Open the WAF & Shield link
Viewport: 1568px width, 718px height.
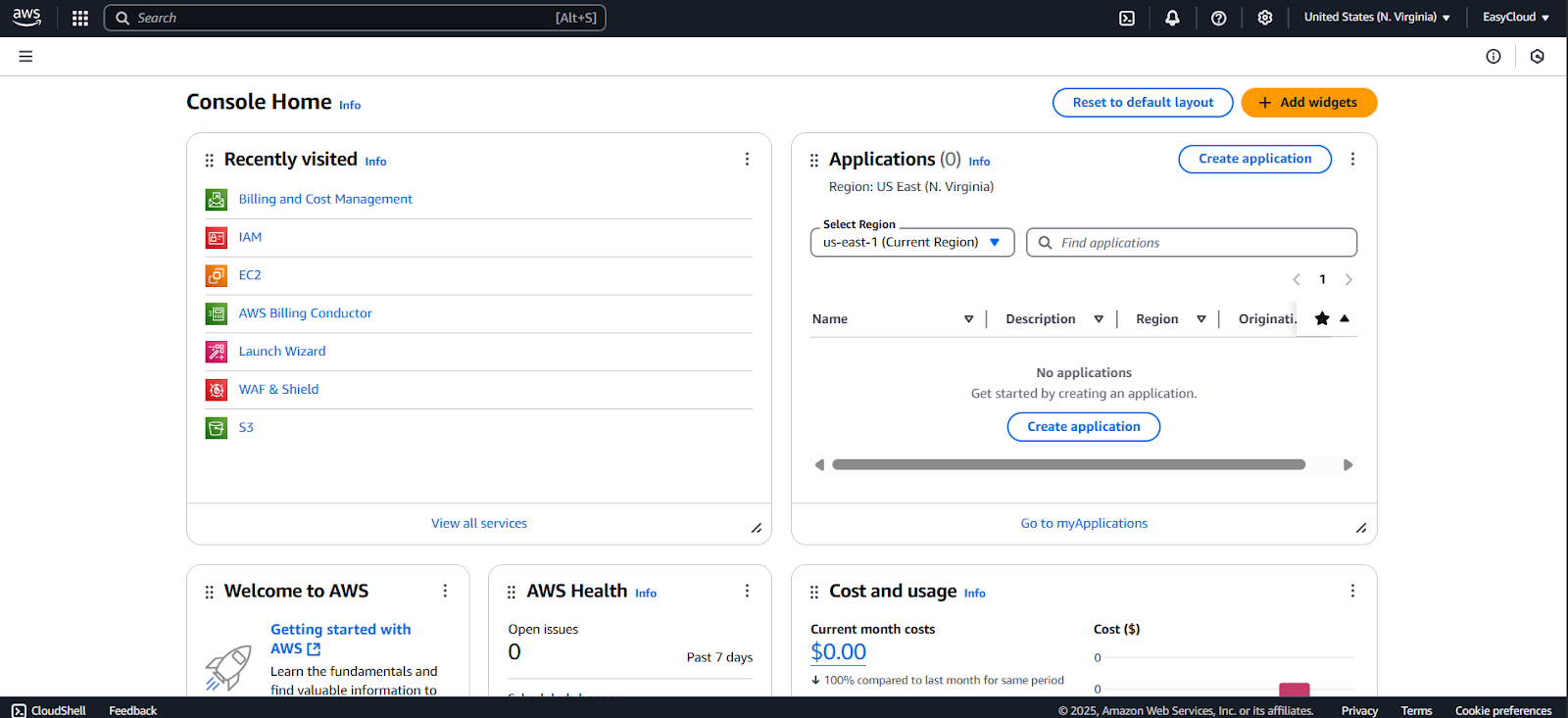coord(278,390)
